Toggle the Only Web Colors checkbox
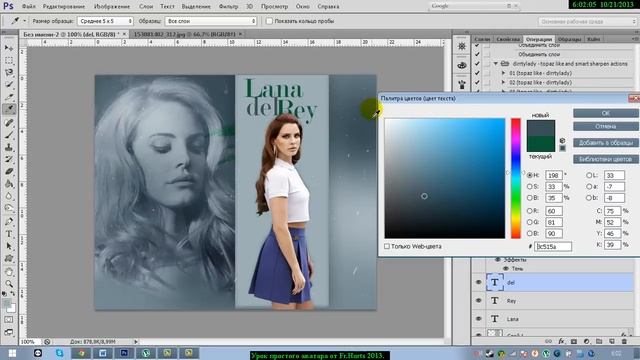This screenshot has height=360, width=640. tap(387, 246)
